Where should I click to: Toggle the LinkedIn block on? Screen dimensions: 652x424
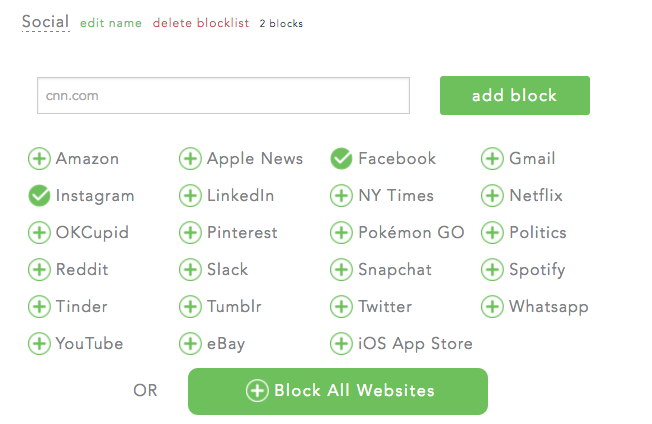190,196
